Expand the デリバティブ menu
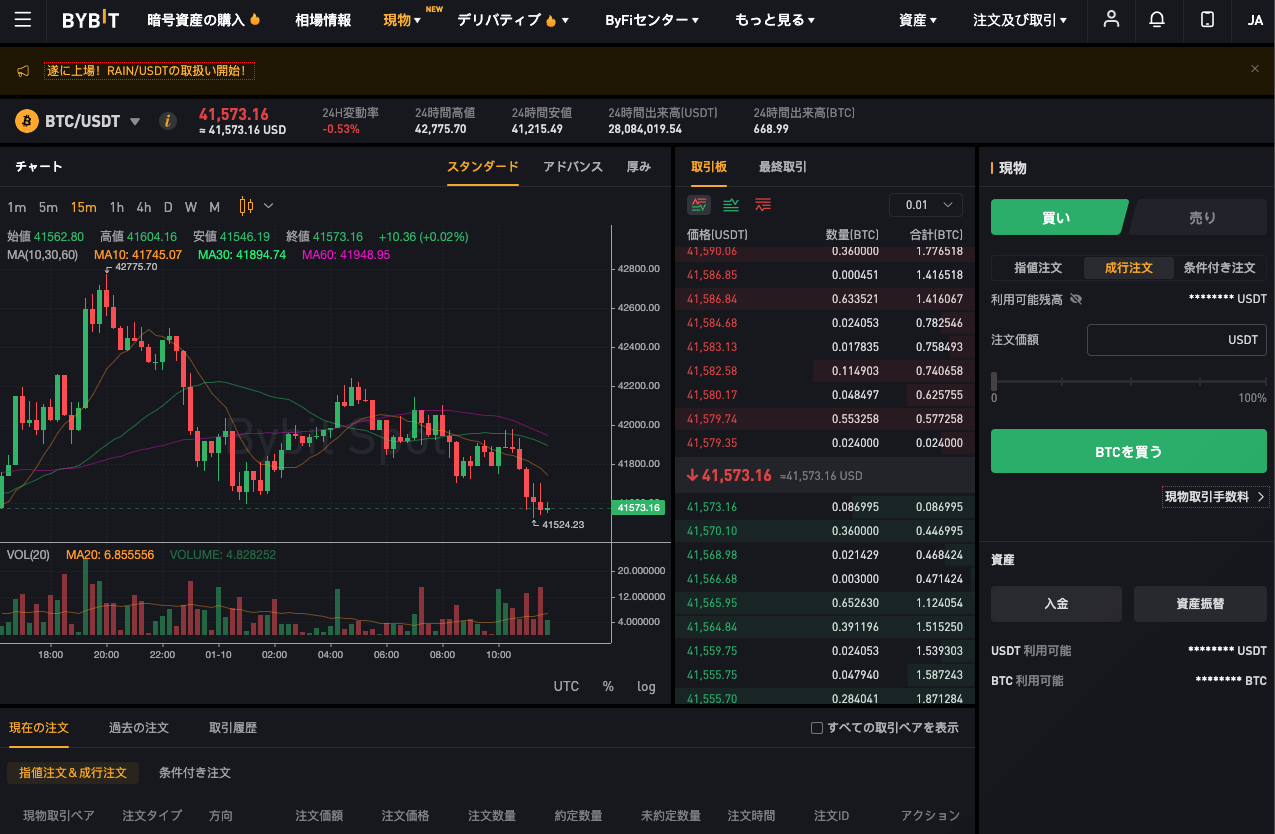Image resolution: width=1275 pixels, height=834 pixels. tap(513, 20)
